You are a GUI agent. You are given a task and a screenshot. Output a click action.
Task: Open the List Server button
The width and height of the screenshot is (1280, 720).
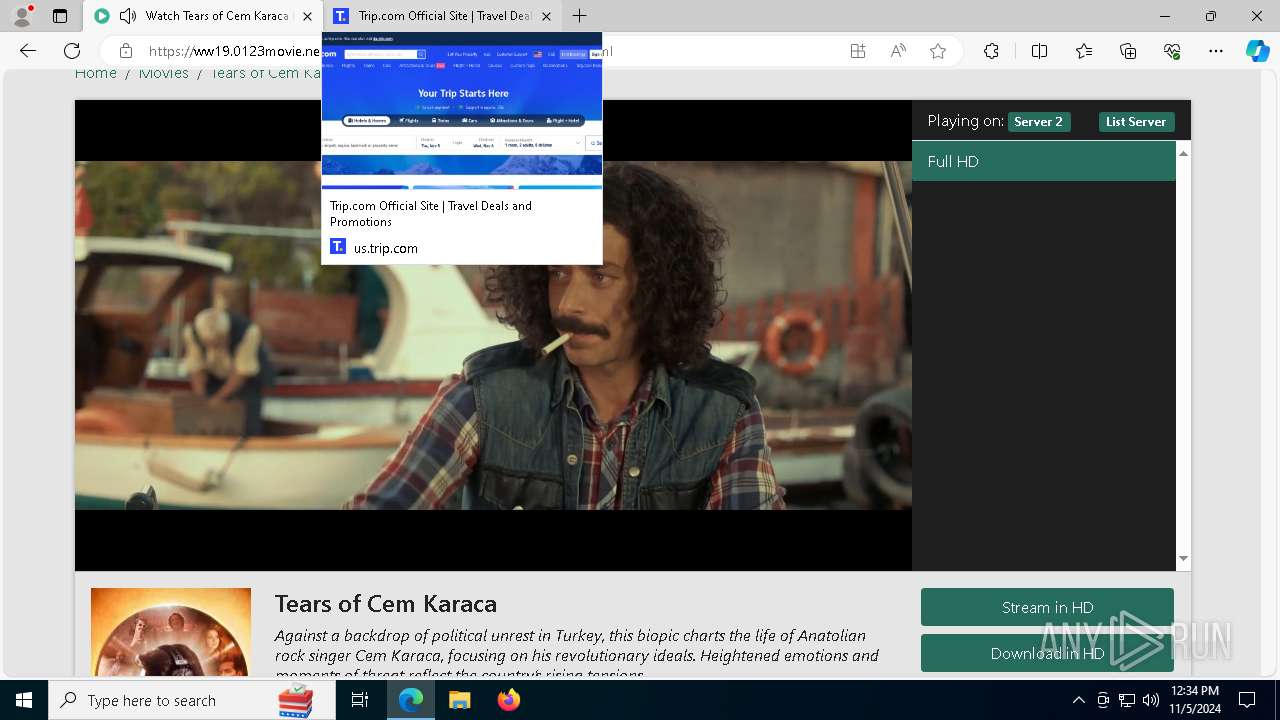click(x=1135, y=122)
